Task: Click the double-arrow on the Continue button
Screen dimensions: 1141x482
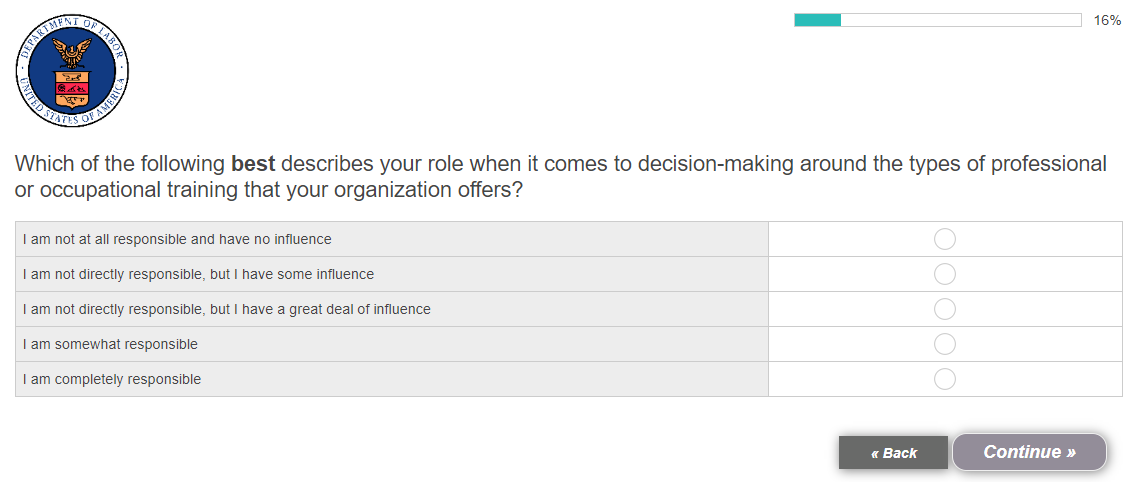Action: point(1071,452)
